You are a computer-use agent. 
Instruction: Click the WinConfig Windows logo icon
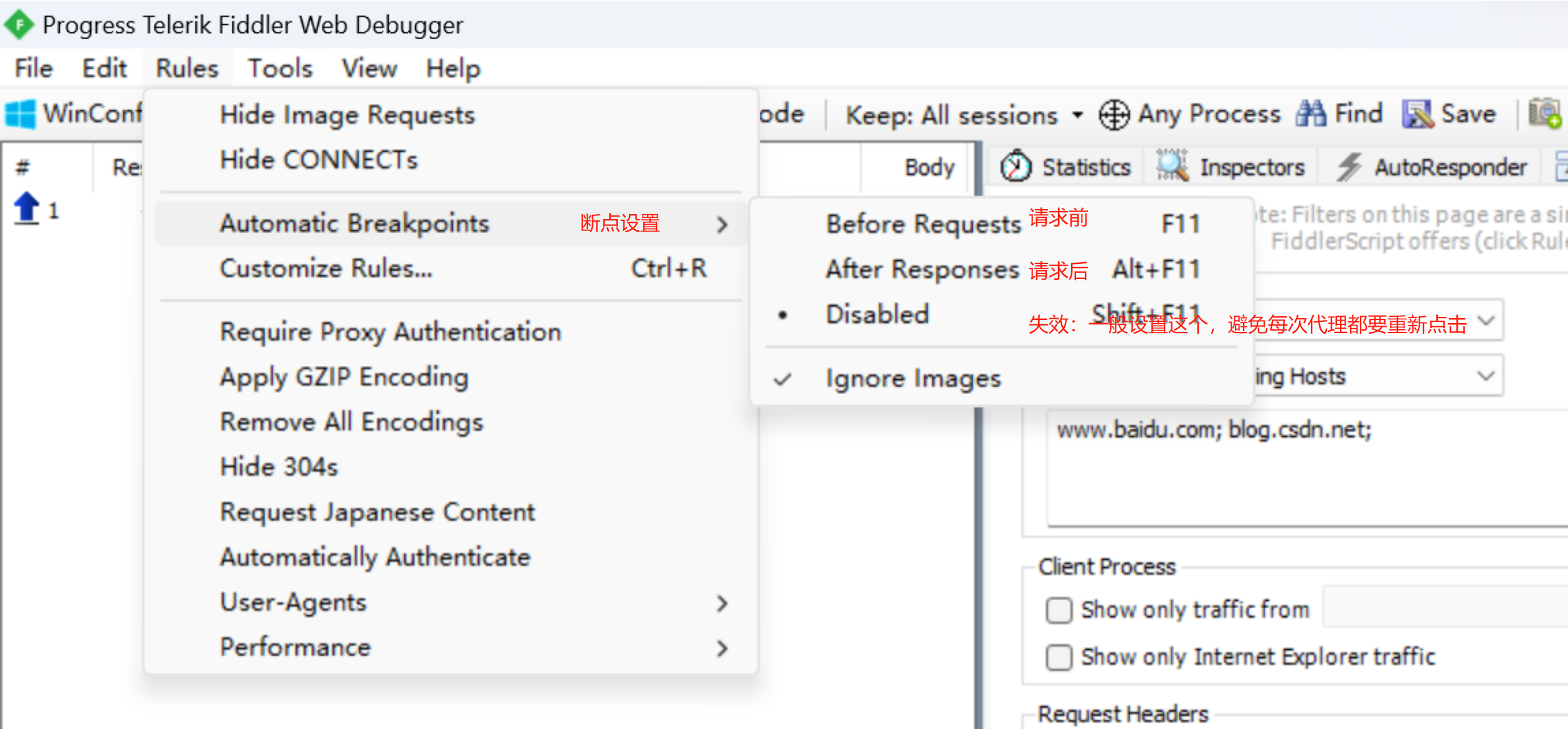[x=21, y=115]
